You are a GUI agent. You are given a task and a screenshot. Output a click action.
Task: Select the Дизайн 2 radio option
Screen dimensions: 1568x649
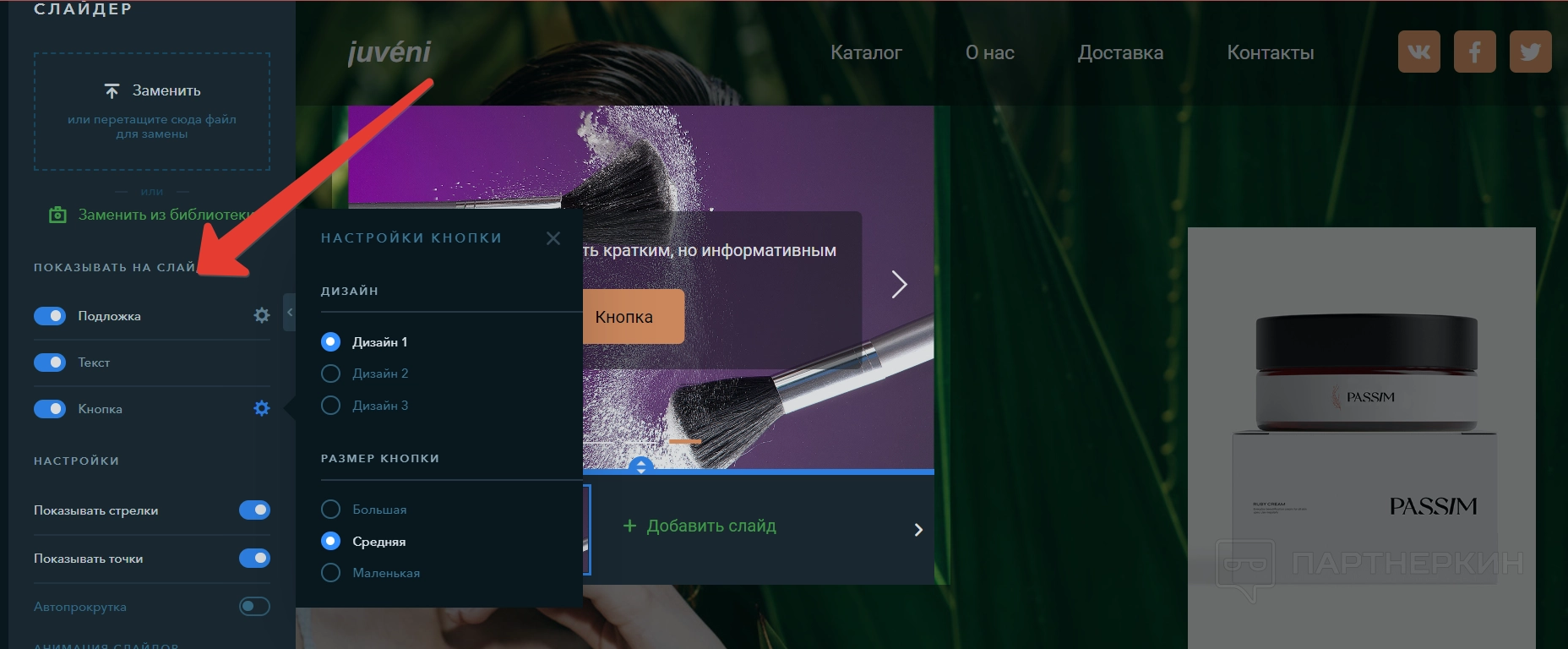tap(330, 374)
